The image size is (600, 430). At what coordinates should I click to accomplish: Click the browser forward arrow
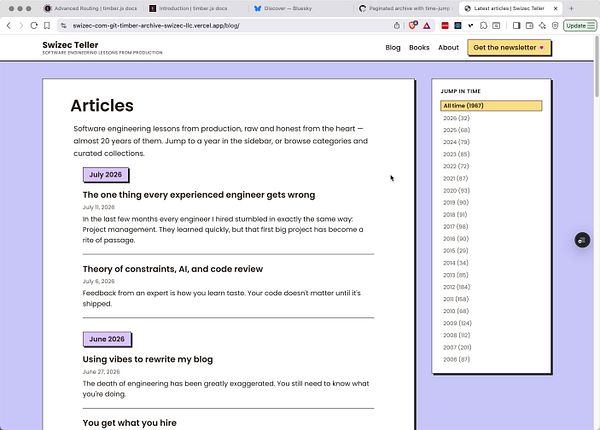tap(21, 26)
